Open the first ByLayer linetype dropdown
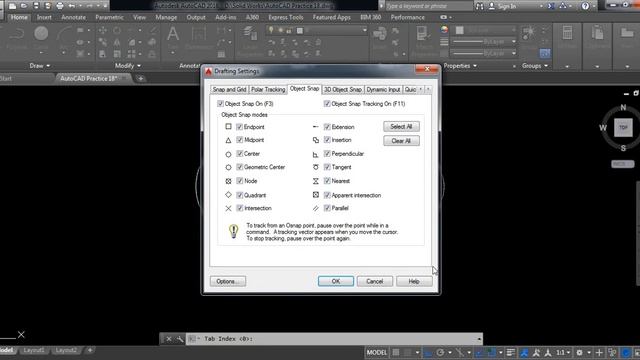This screenshot has height=360, width=640. pyautogui.click(x=513, y=42)
